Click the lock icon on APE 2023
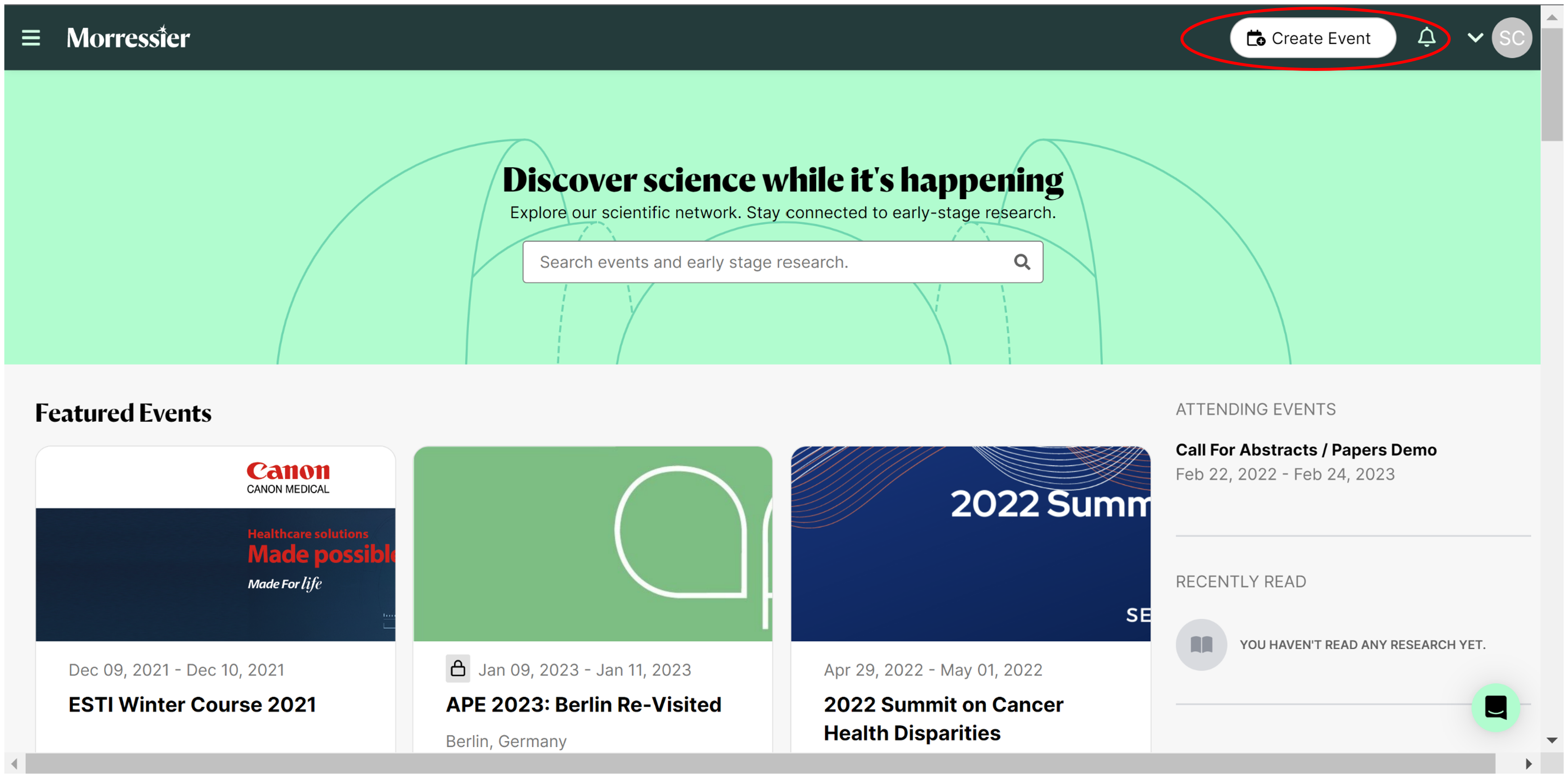 coord(458,668)
